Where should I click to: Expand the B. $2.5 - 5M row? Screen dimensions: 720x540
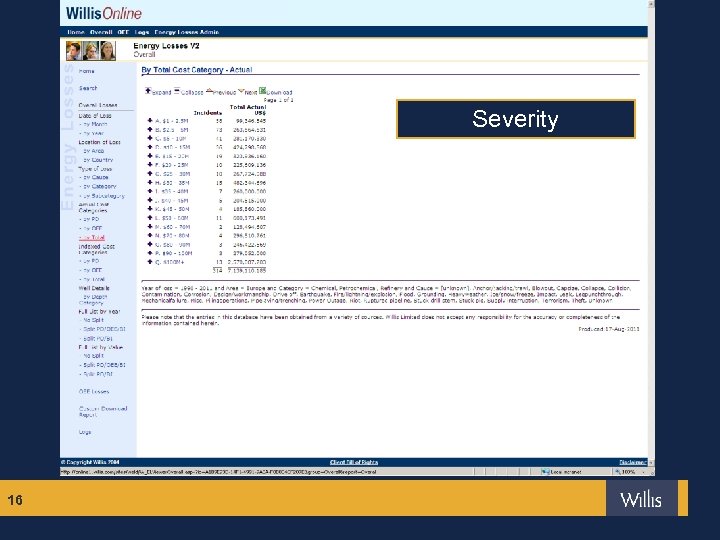(150, 129)
